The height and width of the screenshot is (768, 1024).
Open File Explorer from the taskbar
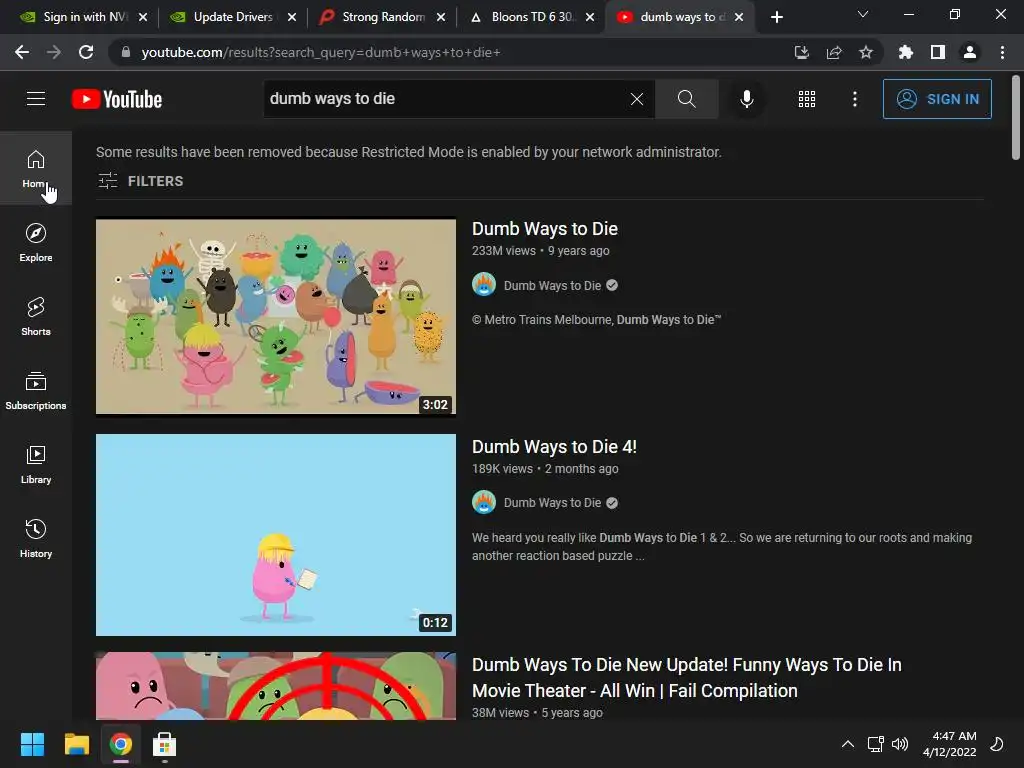click(x=76, y=744)
